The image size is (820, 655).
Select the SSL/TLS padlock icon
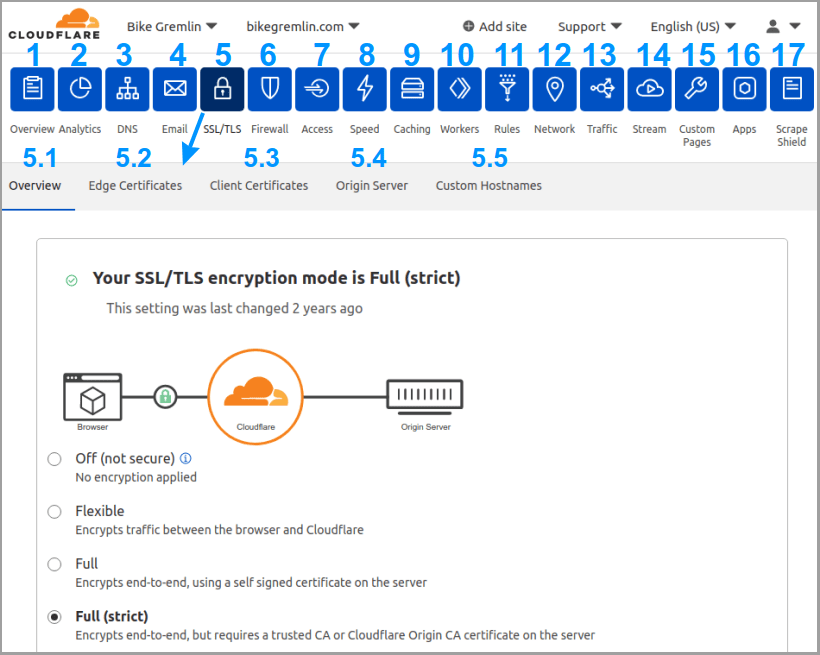pyautogui.click(x=222, y=89)
